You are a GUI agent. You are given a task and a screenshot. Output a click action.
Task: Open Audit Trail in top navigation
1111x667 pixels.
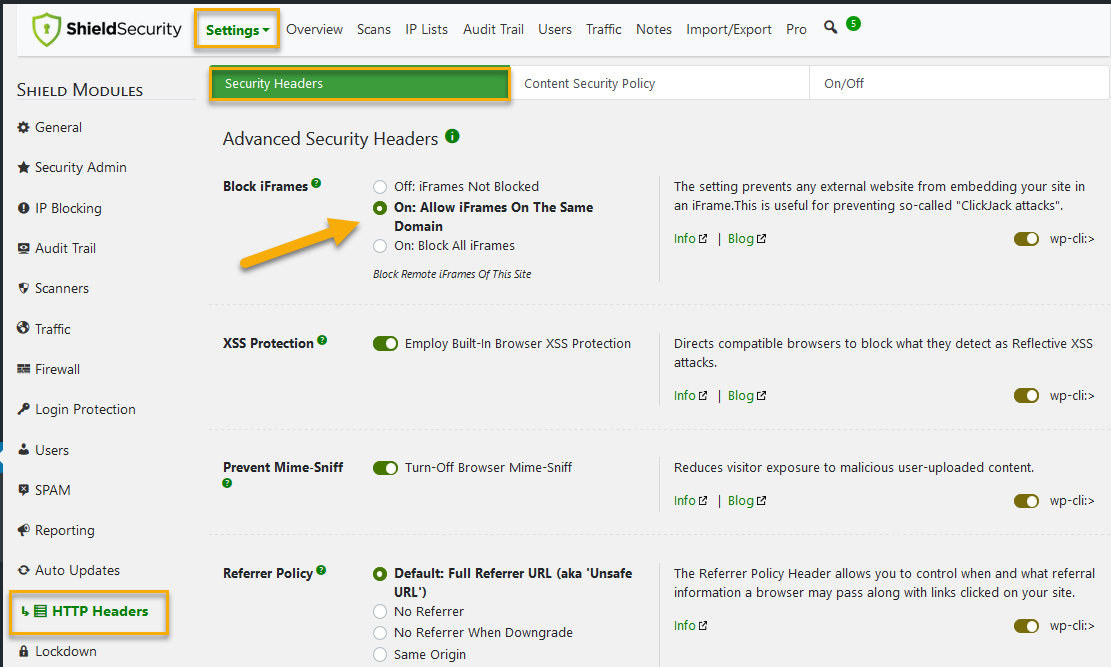[x=493, y=29]
